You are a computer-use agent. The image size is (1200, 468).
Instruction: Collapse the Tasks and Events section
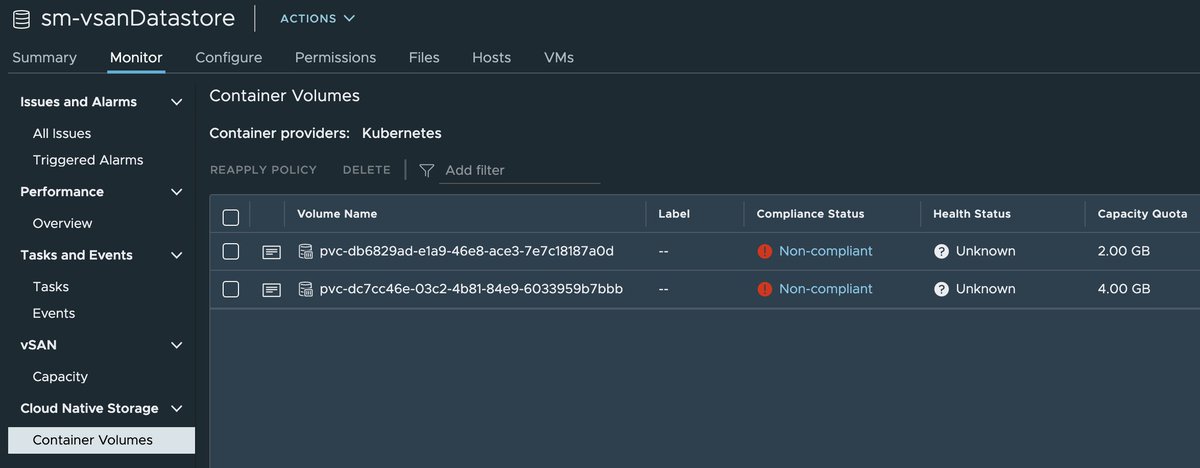[177, 255]
